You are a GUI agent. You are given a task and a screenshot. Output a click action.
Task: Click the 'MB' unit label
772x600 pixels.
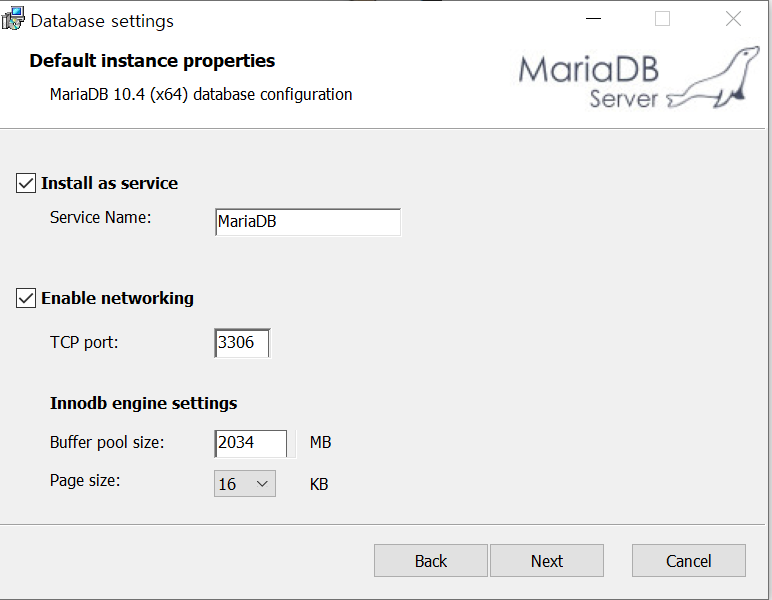[321, 442]
